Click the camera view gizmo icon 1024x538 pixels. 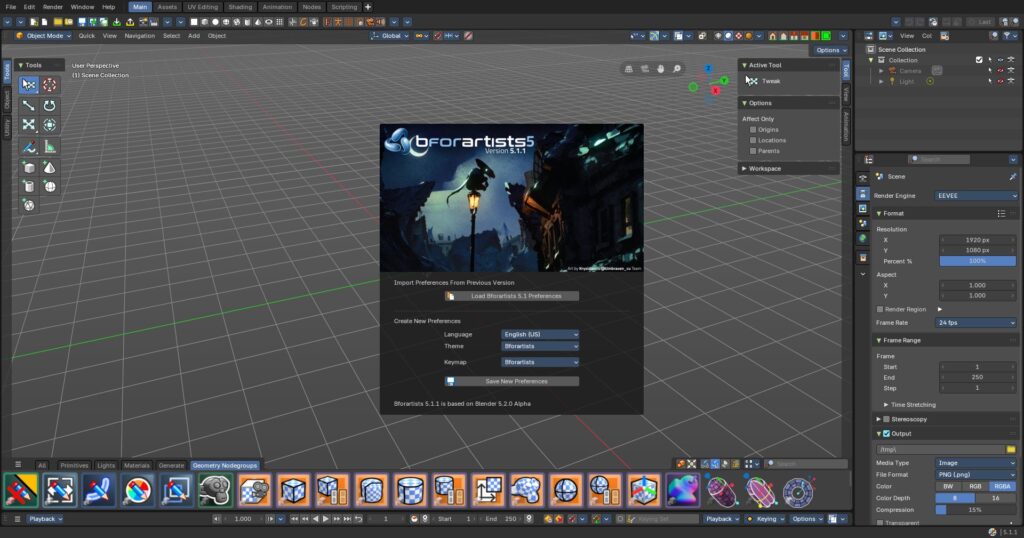pyautogui.click(x=645, y=69)
